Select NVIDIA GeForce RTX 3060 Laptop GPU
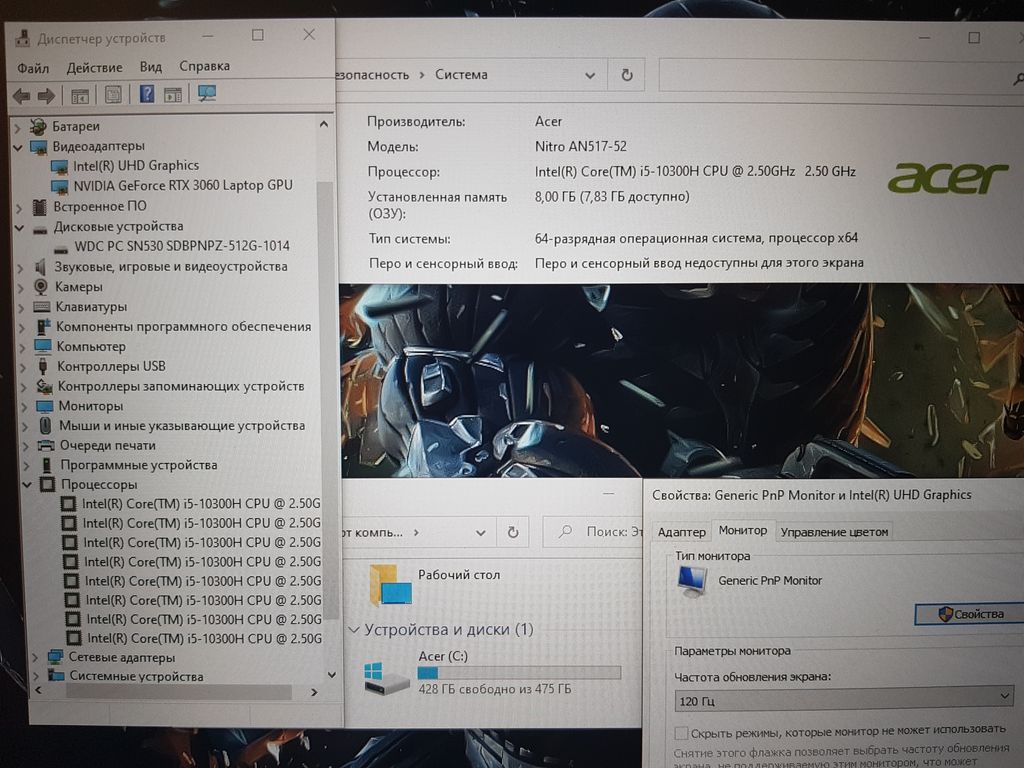Image resolution: width=1024 pixels, height=768 pixels. tap(182, 185)
